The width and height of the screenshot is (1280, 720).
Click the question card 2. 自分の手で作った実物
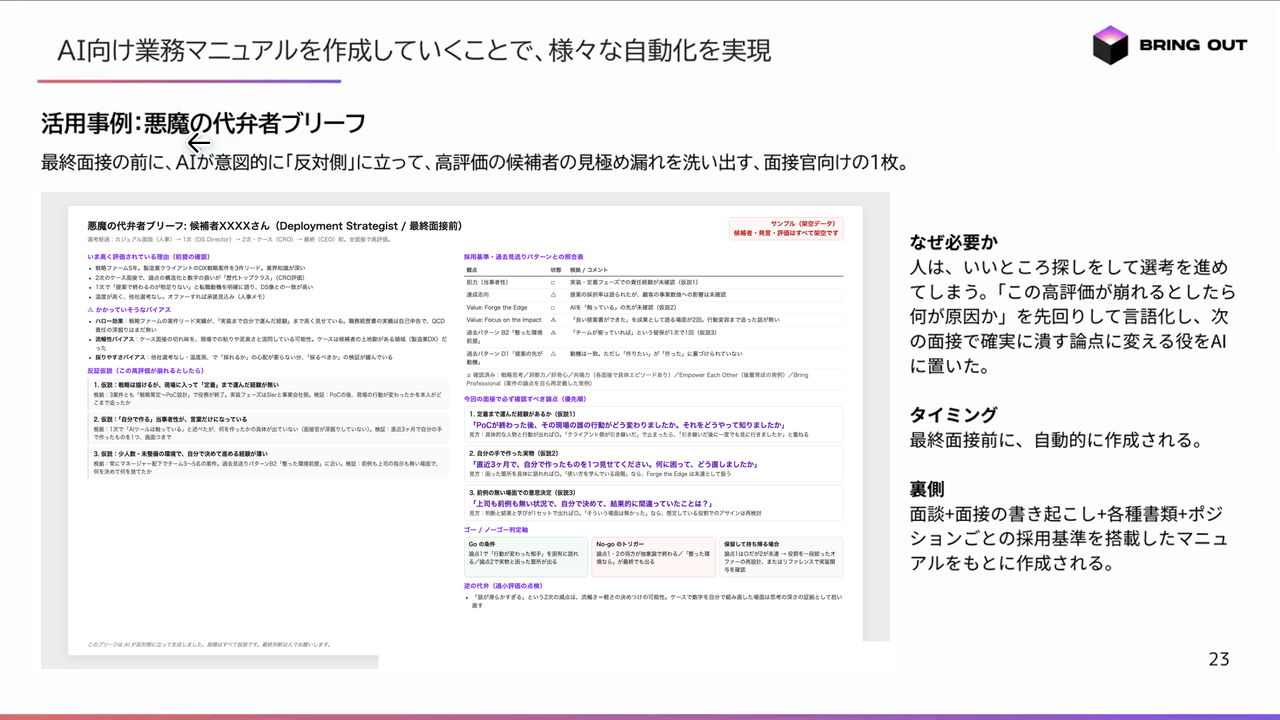pos(654,464)
